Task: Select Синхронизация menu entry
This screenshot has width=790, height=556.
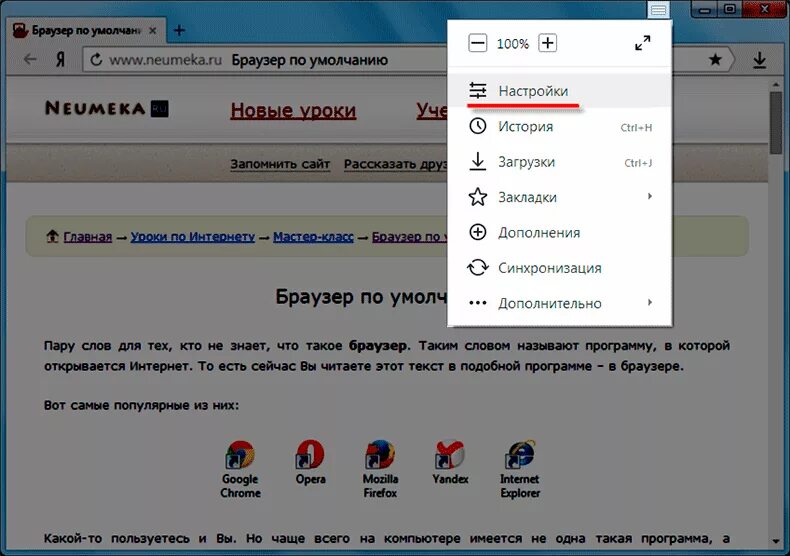Action: pyautogui.click(x=559, y=267)
